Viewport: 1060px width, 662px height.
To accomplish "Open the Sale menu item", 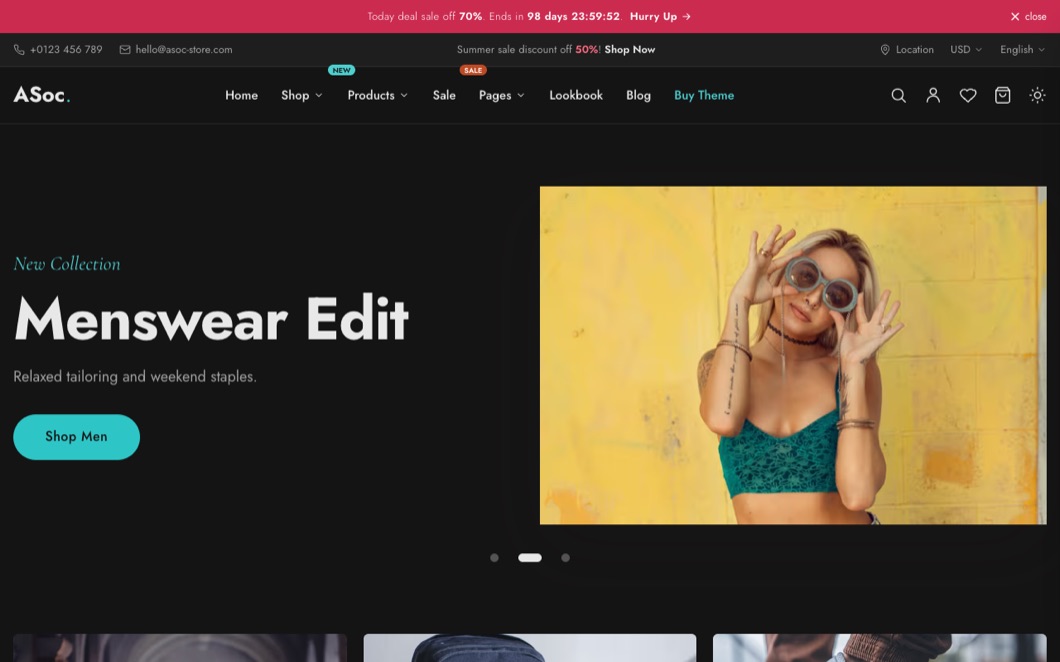I will [444, 95].
